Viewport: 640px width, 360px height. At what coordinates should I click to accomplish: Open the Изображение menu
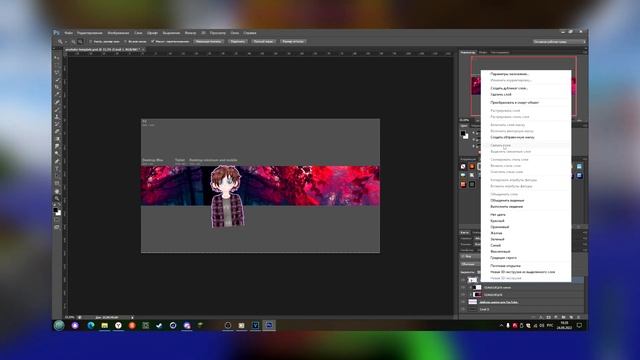118,33
